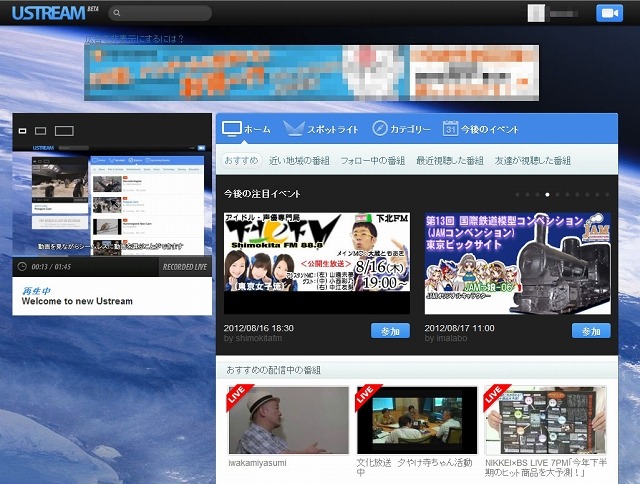Screen dimensions: 640x484
Task: Click the 非表示にするには？ link above the banner
Action: [135, 39]
